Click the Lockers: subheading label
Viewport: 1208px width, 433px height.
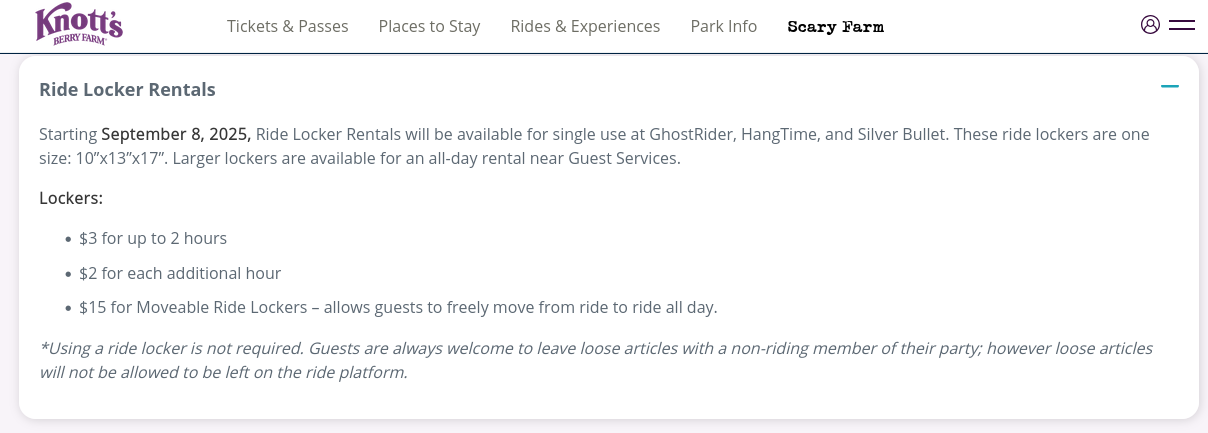(71, 198)
